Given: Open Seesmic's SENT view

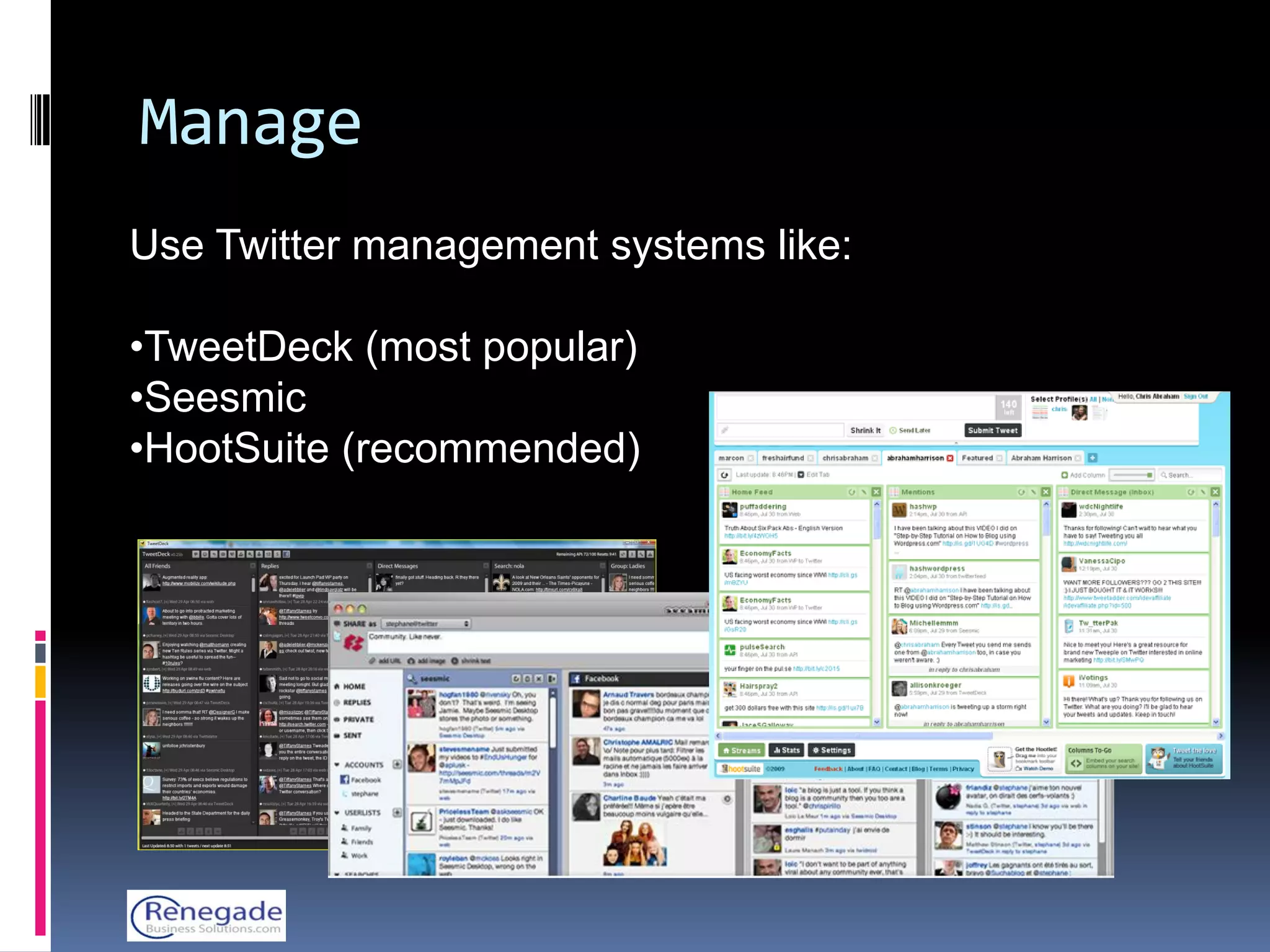Looking at the screenshot, I should point(352,735).
